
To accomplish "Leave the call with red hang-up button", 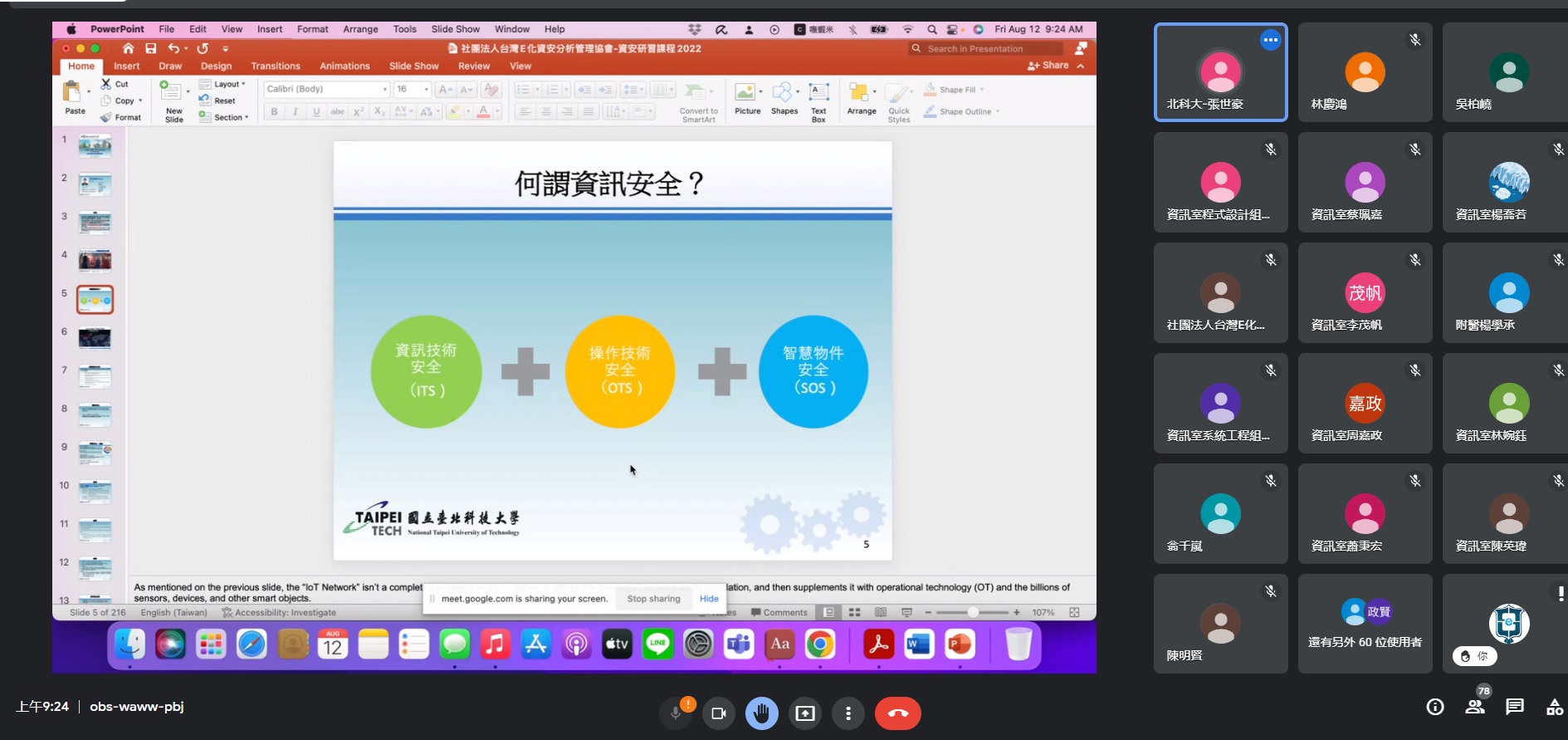I will (897, 713).
